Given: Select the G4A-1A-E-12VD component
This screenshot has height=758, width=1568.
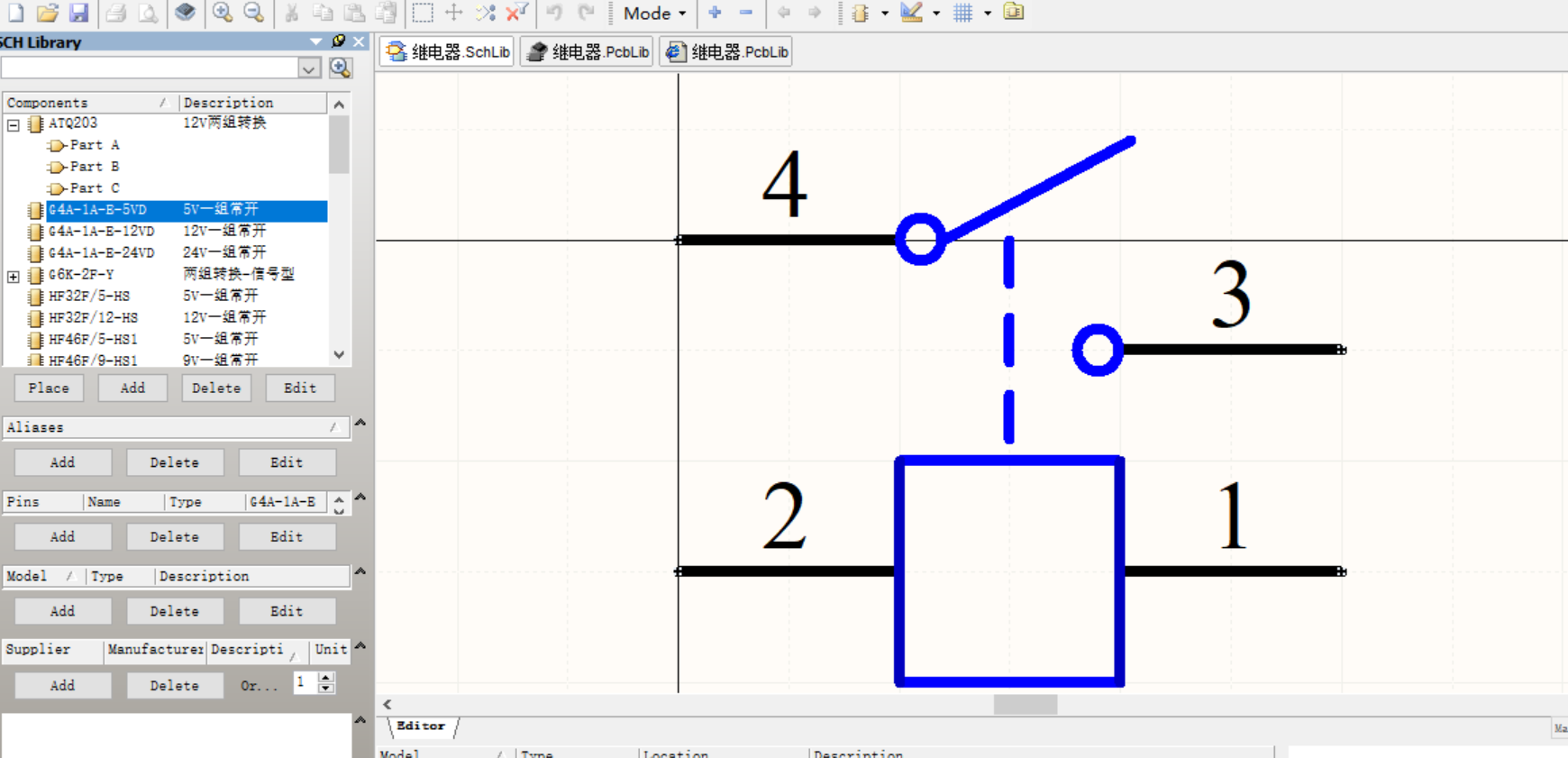Looking at the screenshot, I should pos(101,231).
